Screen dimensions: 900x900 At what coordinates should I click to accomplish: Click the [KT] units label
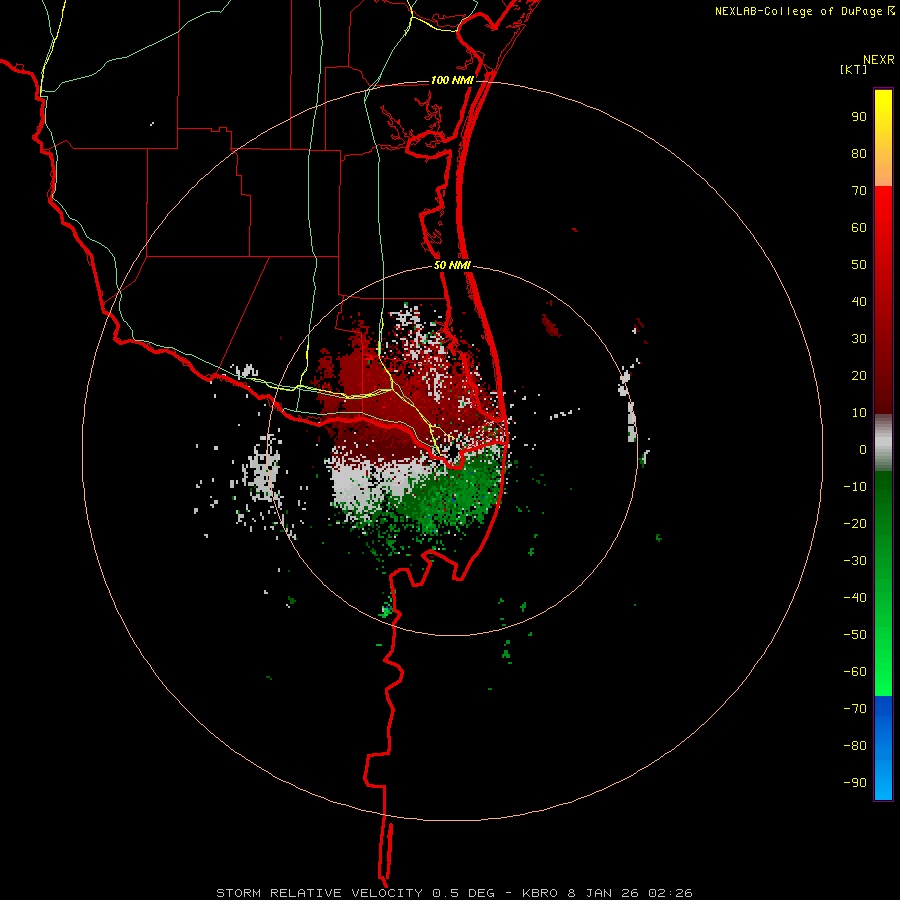point(853,69)
